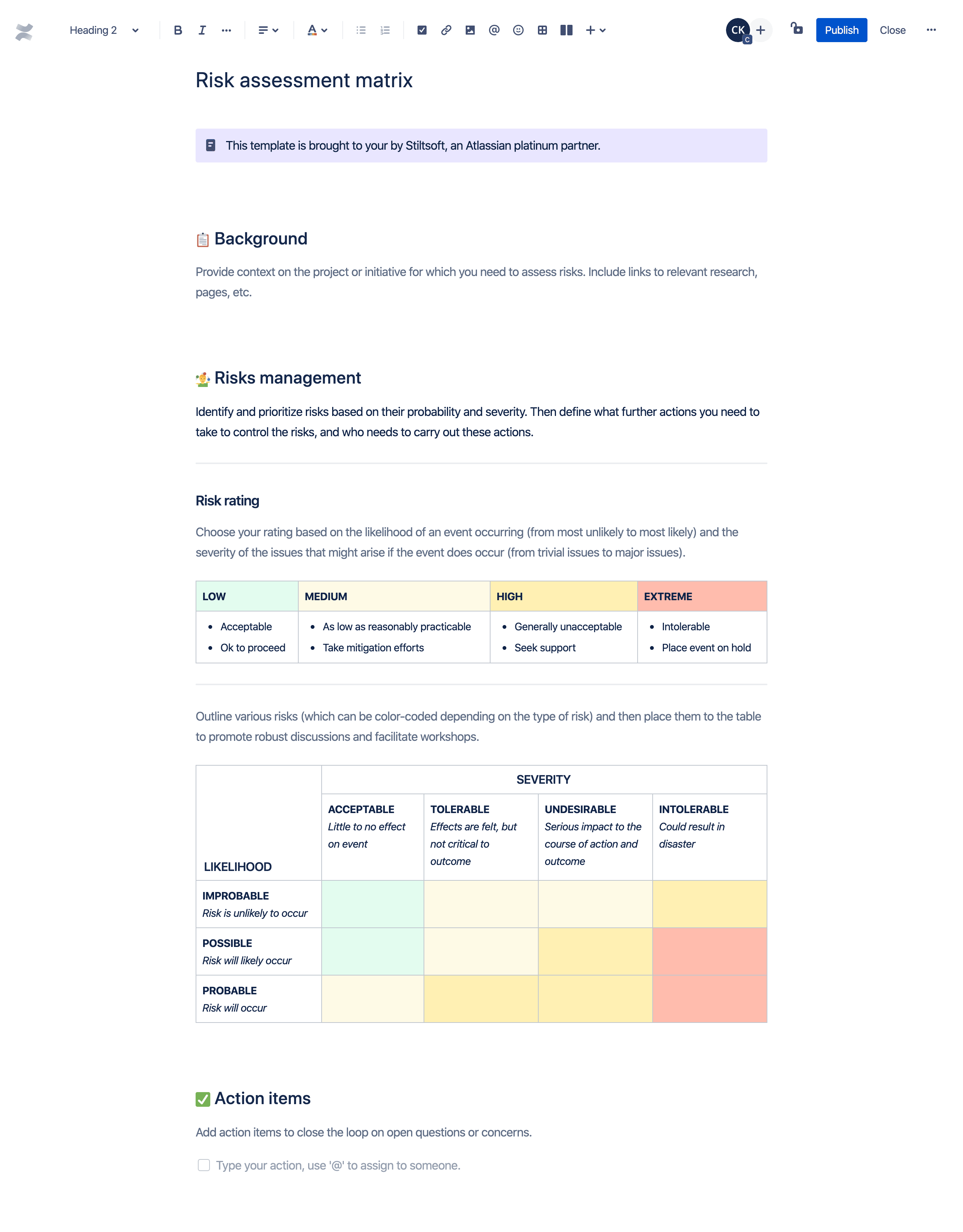
Task: Click the numbered list icon
Action: [385, 30]
